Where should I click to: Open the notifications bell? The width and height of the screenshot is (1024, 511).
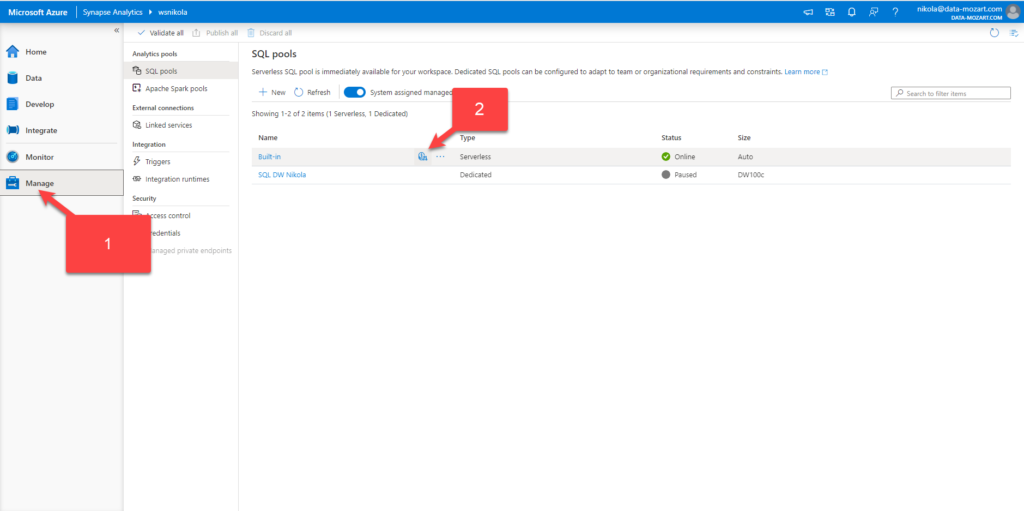pyautogui.click(x=852, y=12)
